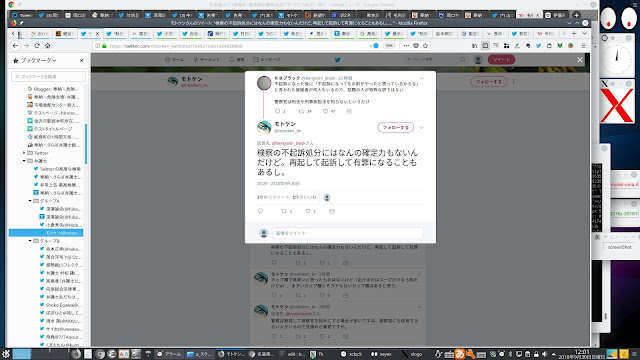Click Firefox zoom level 90% badge
The height and width of the screenshot is (360, 640).
(389, 46)
